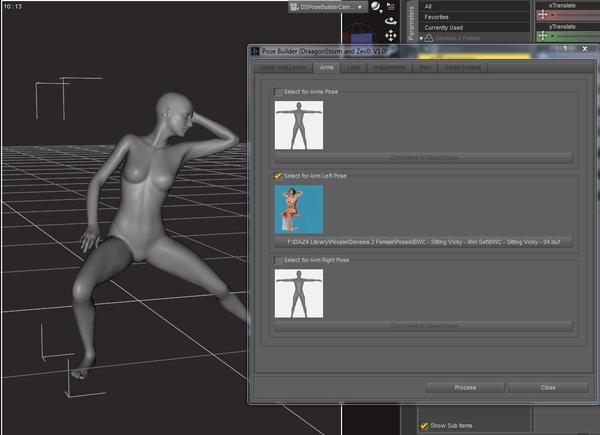Click the pan camera arrows icon

(x=389, y=36)
